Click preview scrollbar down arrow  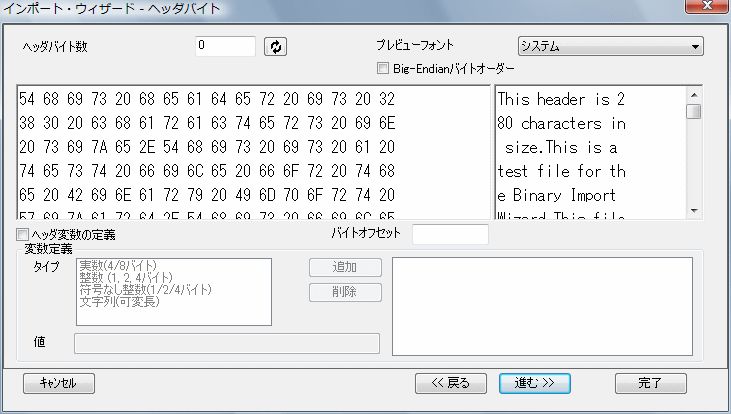(x=694, y=211)
